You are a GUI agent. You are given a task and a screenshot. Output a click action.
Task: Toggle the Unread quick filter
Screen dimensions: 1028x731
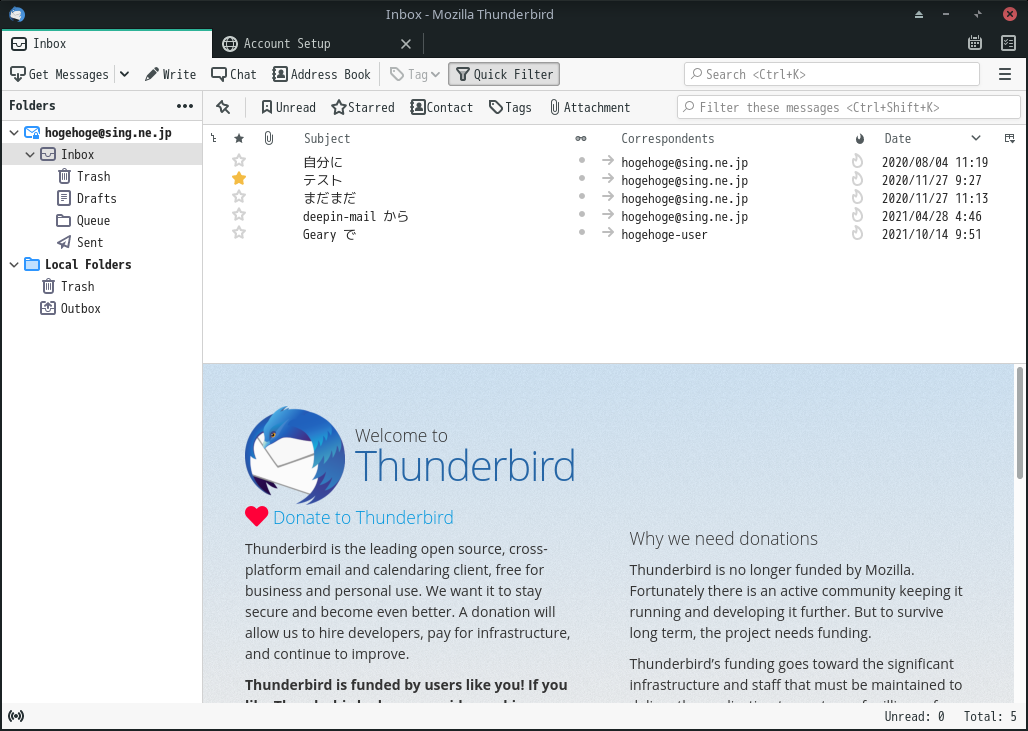pos(288,108)
